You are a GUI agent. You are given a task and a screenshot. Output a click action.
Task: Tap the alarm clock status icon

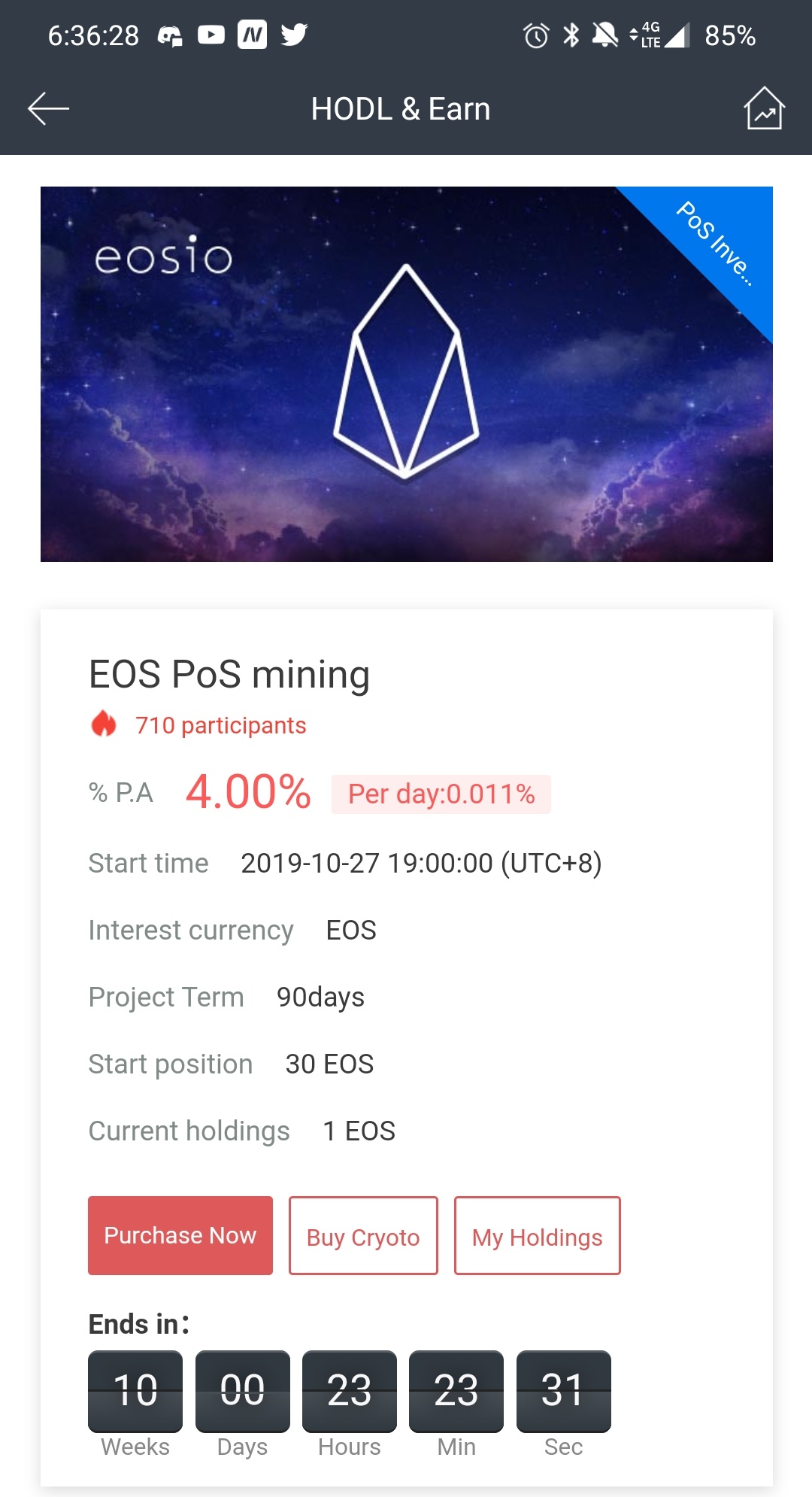pyautogui.click(x=536, y=35)
